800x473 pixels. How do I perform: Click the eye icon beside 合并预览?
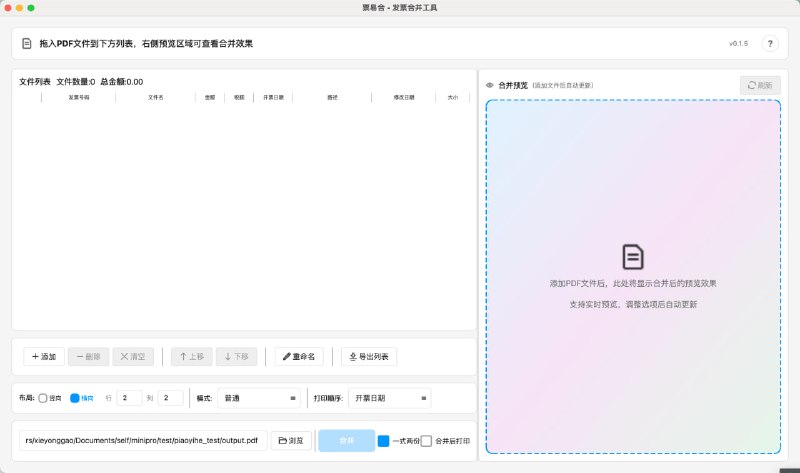[489, 85]
